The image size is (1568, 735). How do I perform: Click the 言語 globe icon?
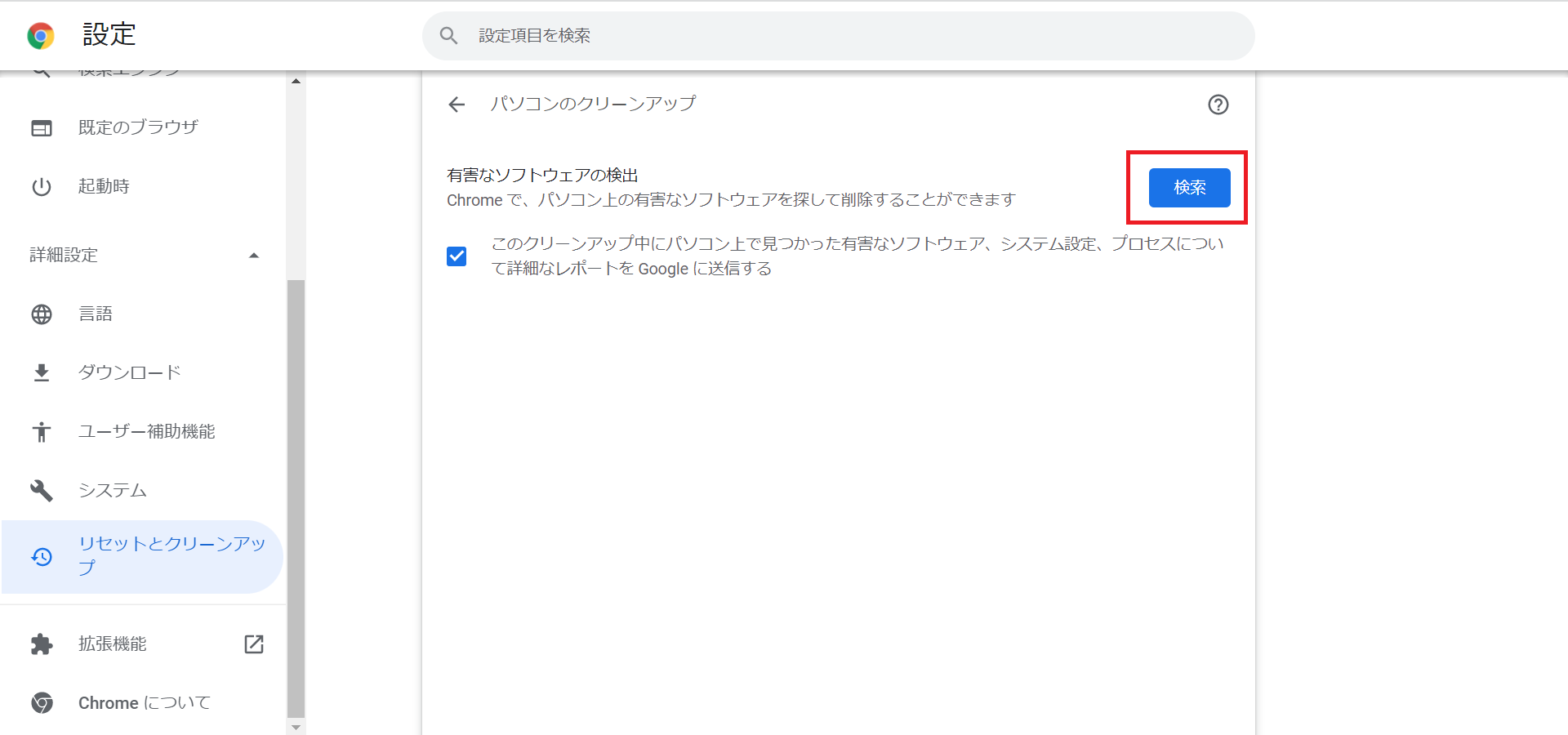(x=42, y=314)
